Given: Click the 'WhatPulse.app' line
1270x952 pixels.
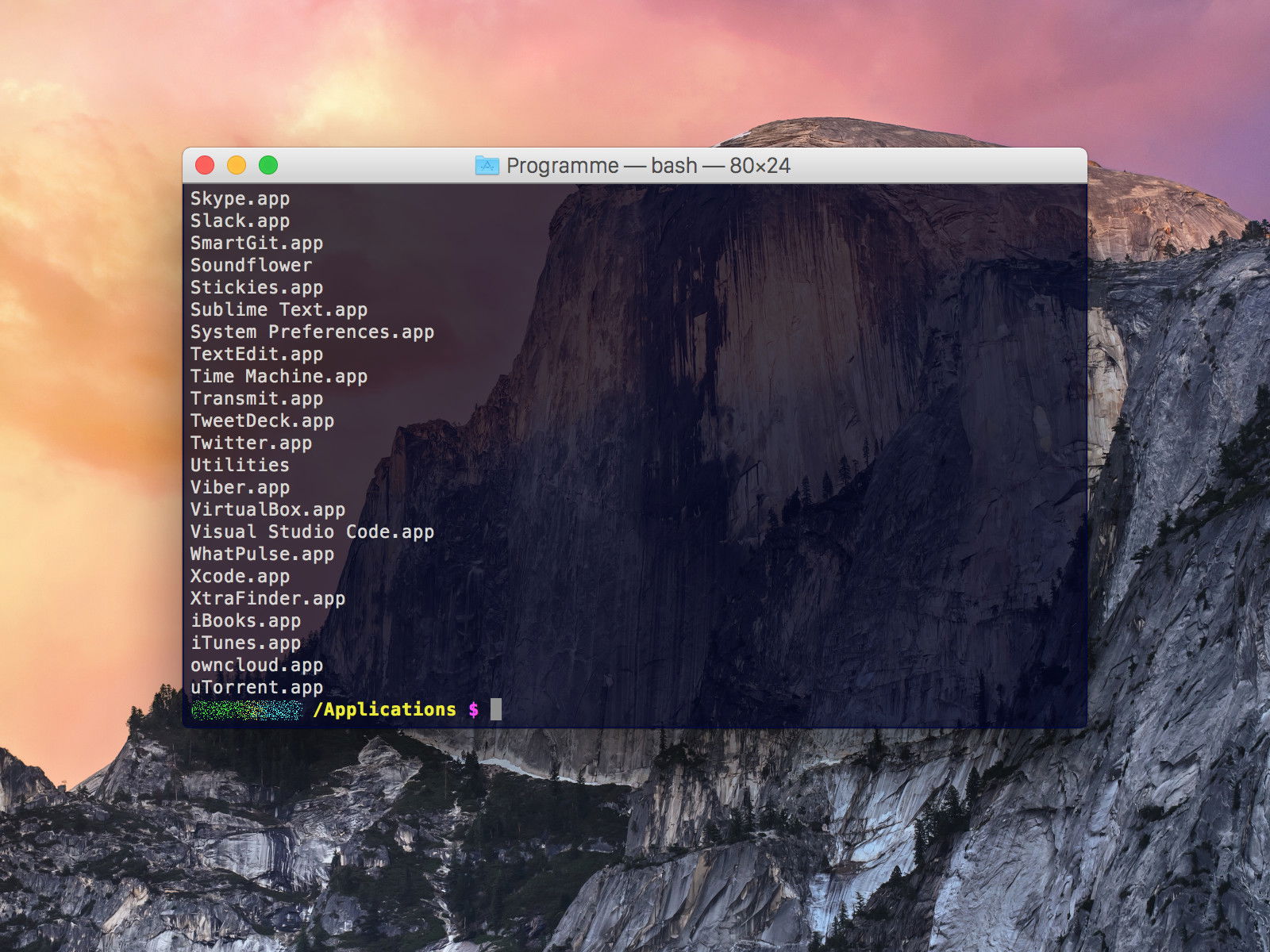Looking at the screenshot, I should [x=262, y=555].
